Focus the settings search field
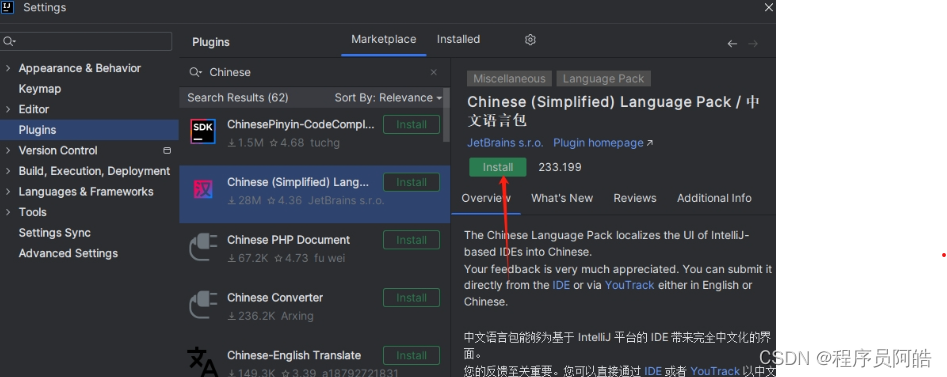 point(86,41)
